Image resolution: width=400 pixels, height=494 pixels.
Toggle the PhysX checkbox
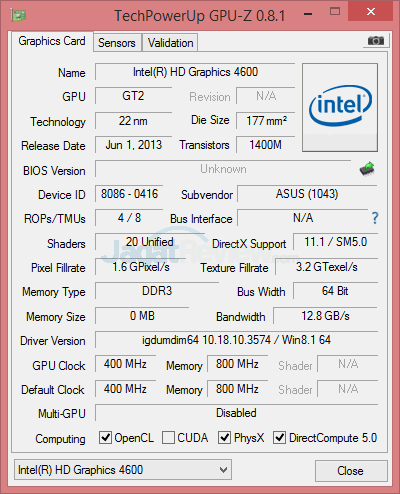pos(224,437)
